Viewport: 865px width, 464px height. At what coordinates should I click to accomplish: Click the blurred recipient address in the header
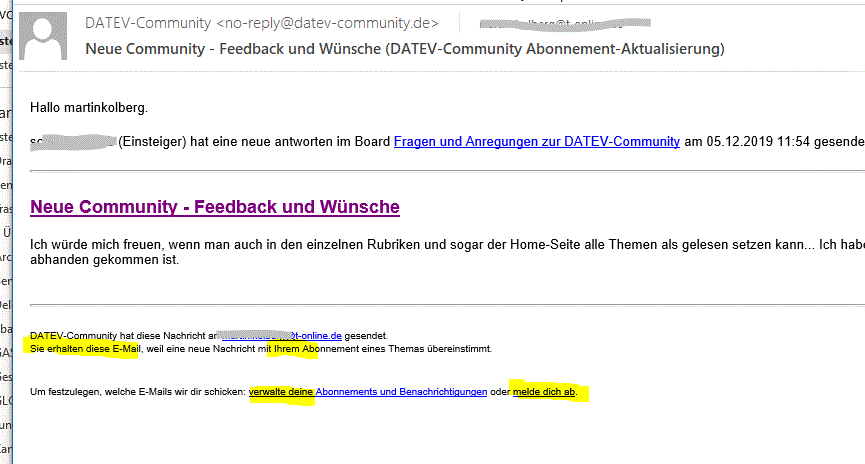[563, 23]
